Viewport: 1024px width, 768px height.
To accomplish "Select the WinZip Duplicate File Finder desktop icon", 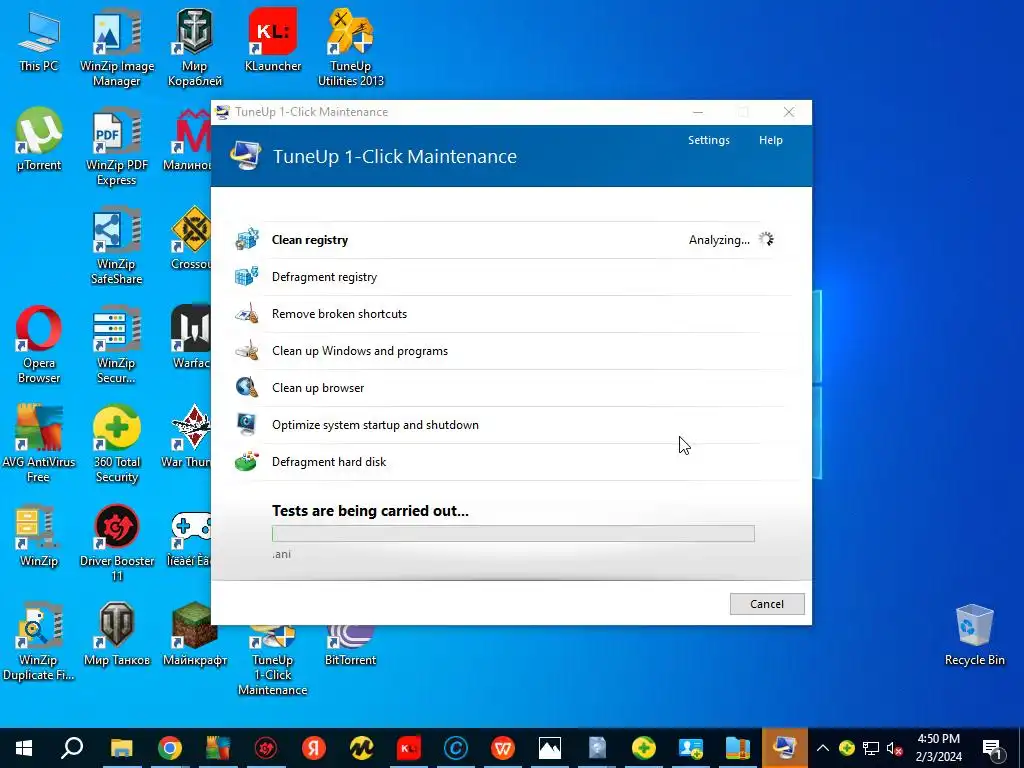I will [x=38, y=643].
